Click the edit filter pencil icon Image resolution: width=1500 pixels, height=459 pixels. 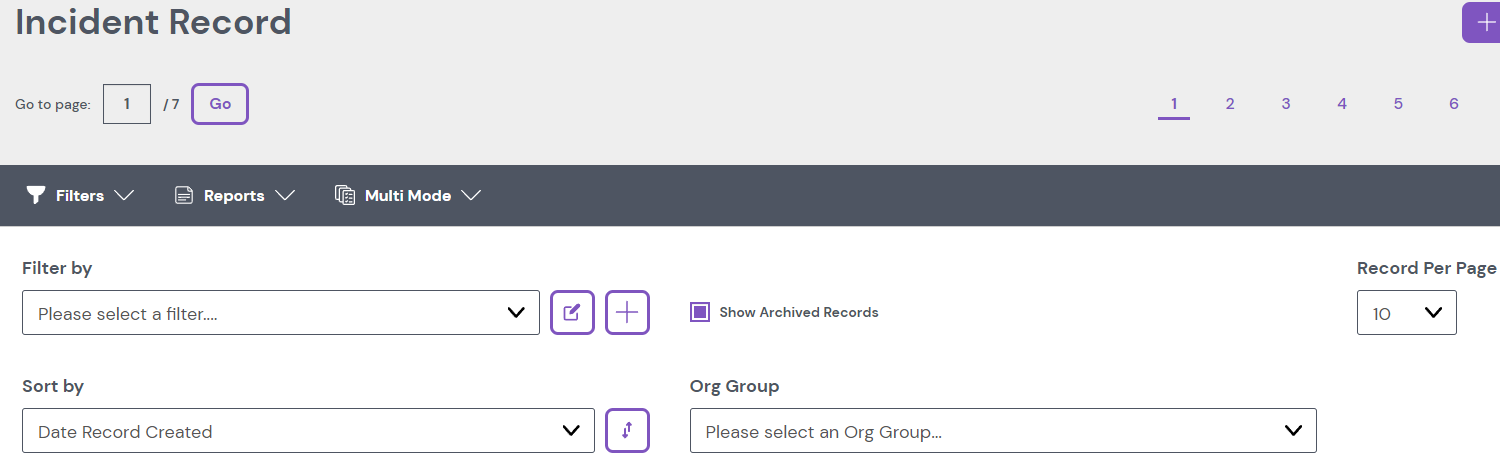pos(572,313)
